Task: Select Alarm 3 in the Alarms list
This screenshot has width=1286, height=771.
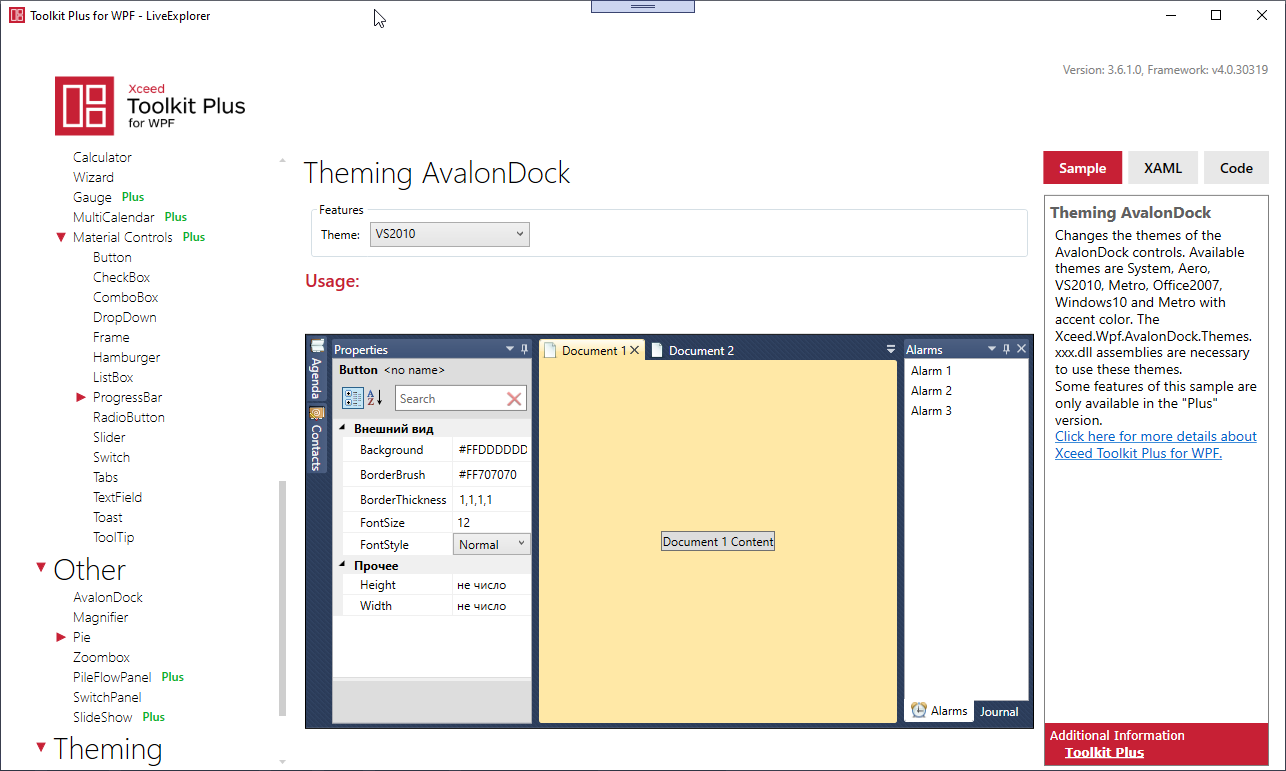Action: pos(931,411)
